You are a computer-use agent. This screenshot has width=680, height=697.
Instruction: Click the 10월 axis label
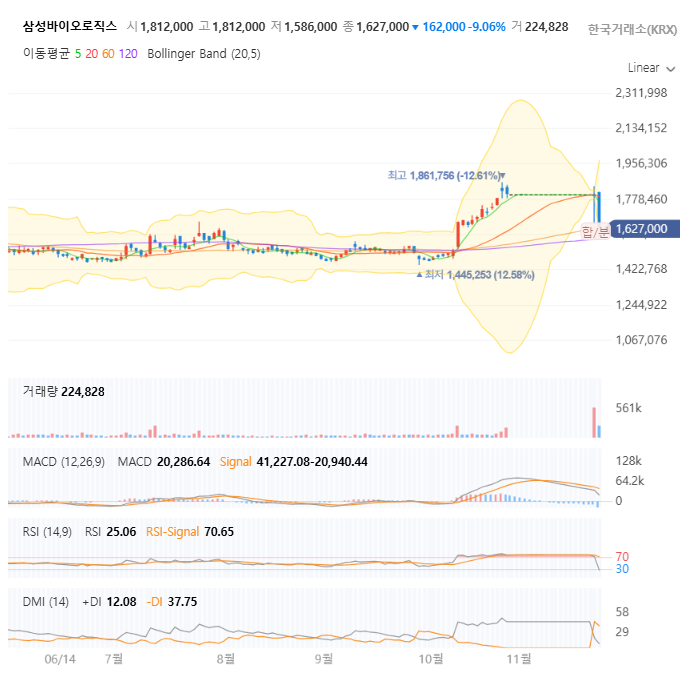click(431, 659)
